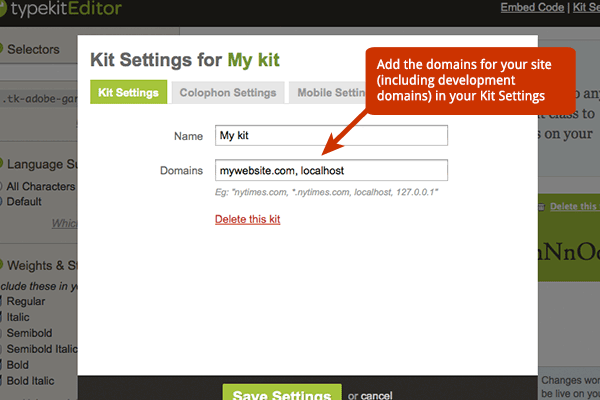Image resolution: width=600 pixels, height=400 pixels.
Task: Enable the Semibold weight checkbox
Action: (3, 333)
